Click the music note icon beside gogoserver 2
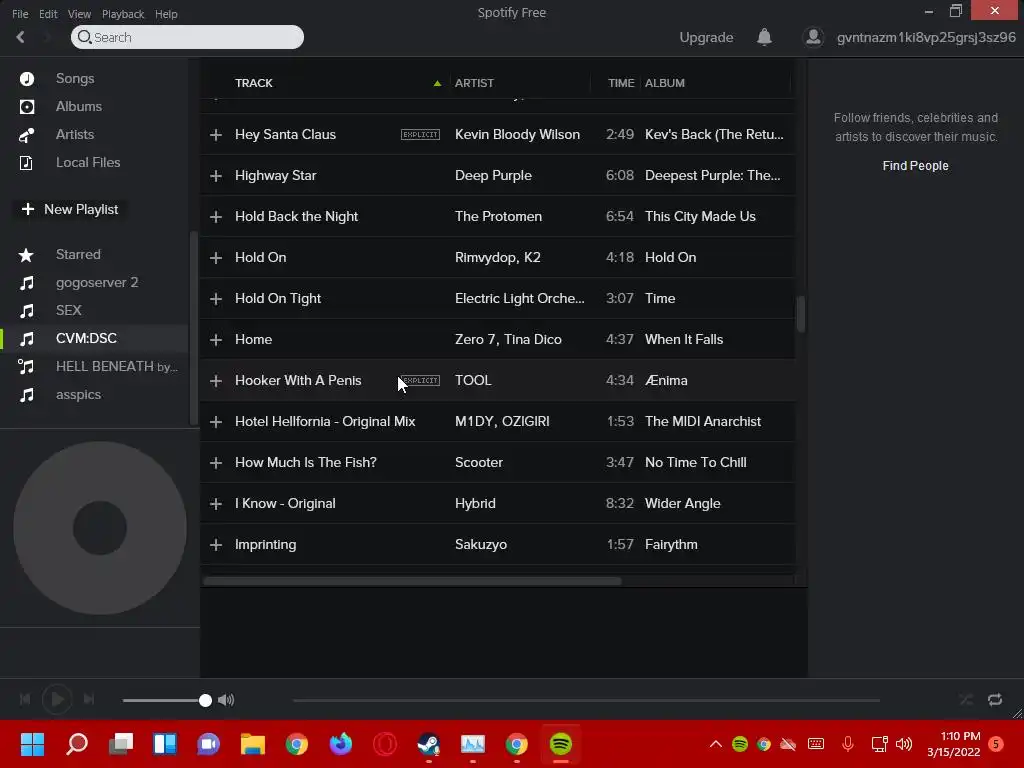 (26, 283)
